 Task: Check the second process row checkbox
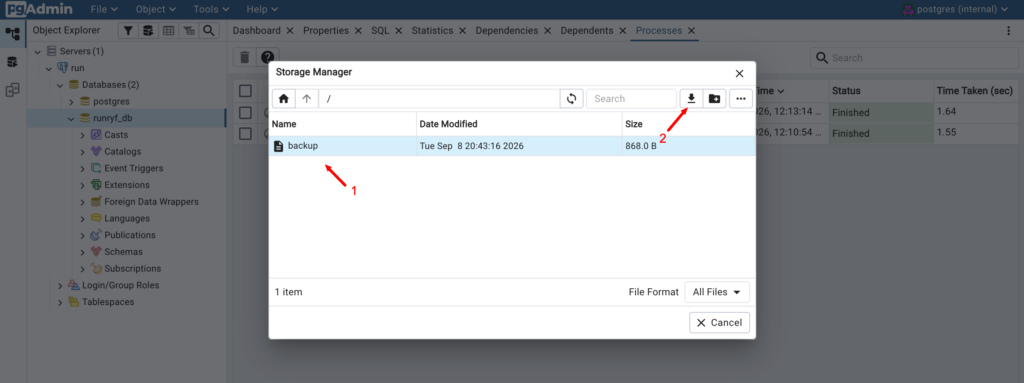click(x=245, y=133)
